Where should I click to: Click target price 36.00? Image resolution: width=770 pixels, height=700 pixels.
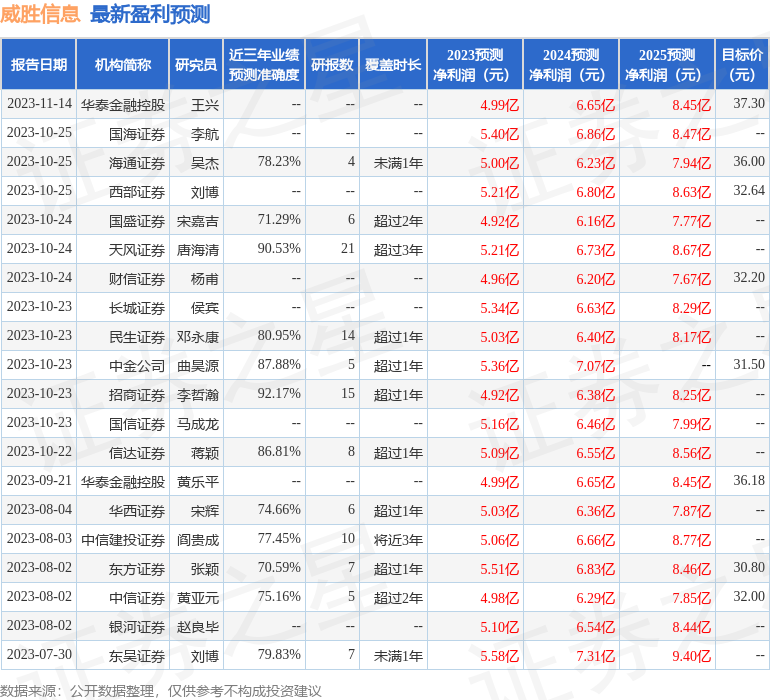tap(749, 162)
